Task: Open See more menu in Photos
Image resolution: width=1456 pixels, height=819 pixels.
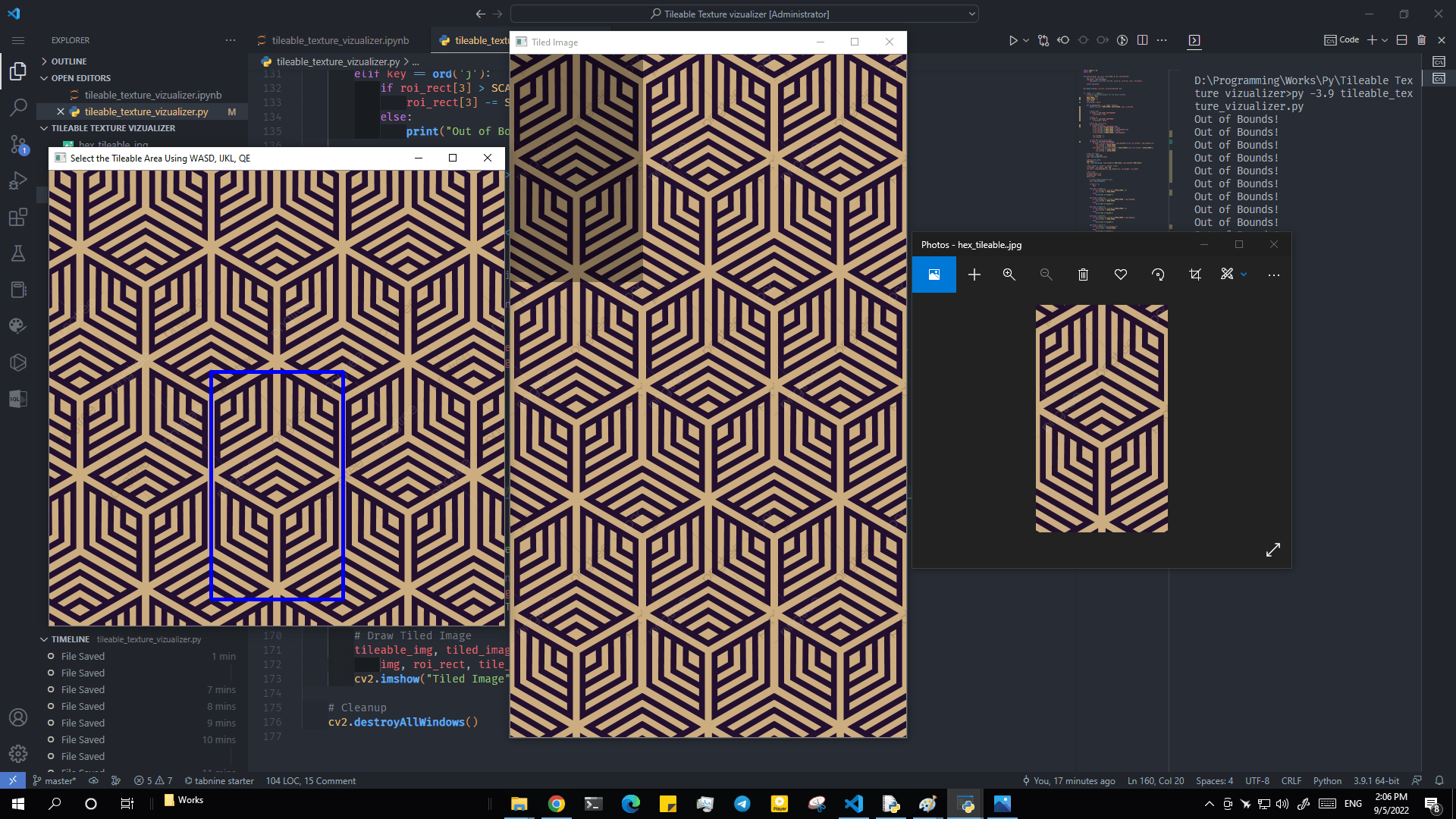Action: pyautogui.click(x=1274, y=275)
